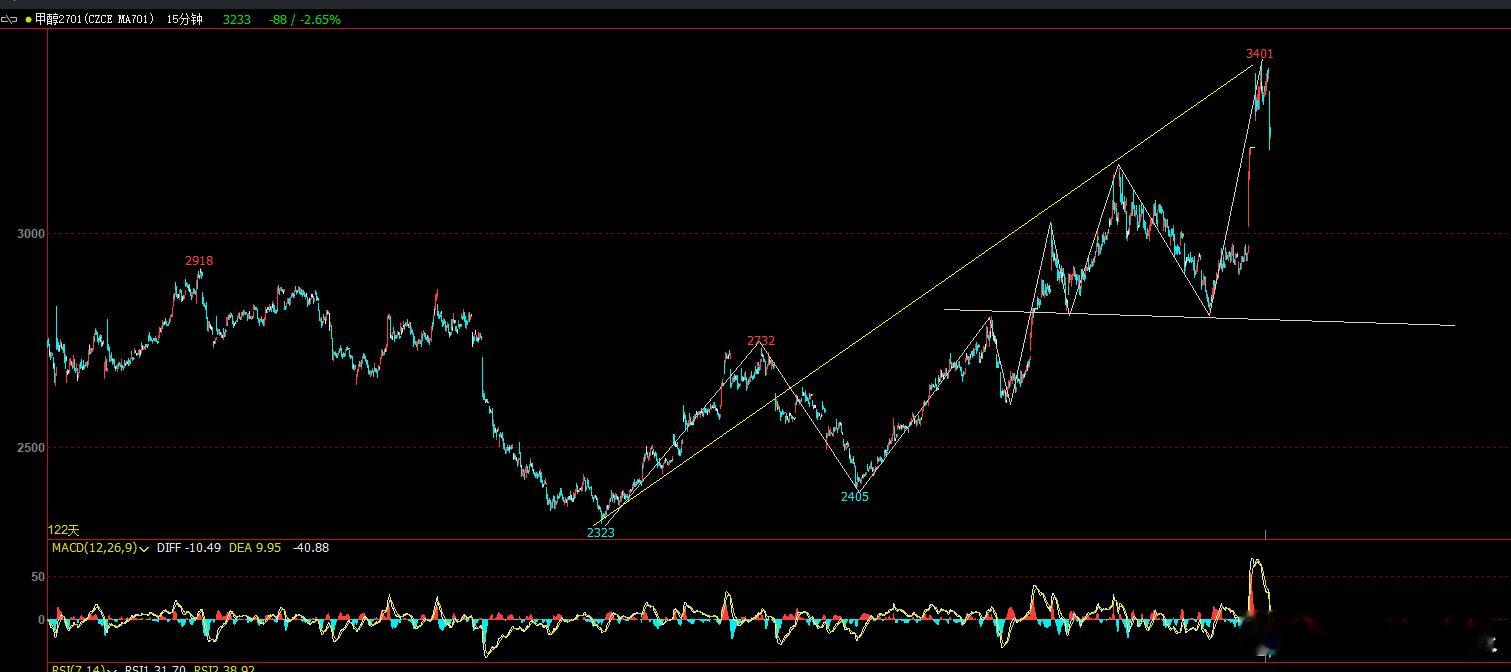Click the 3000 price axis label
This screenshot has width=1511, height=672.
coord(30,234)
